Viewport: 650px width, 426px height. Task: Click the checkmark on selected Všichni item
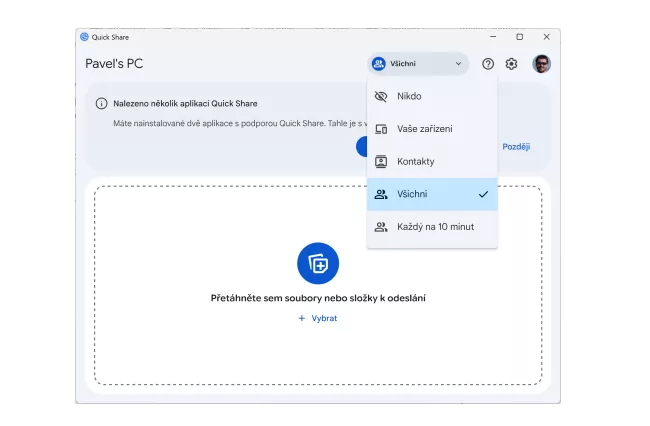[x=483, y=194]
